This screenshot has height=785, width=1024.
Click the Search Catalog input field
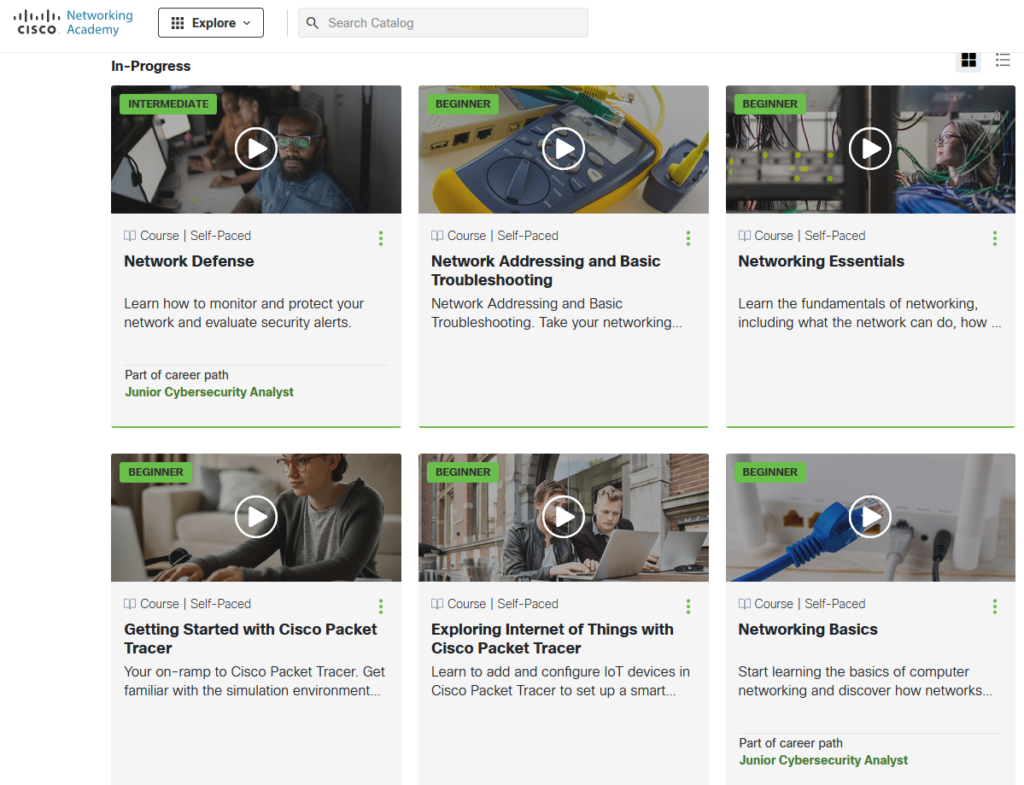click(x=443, y=23)
